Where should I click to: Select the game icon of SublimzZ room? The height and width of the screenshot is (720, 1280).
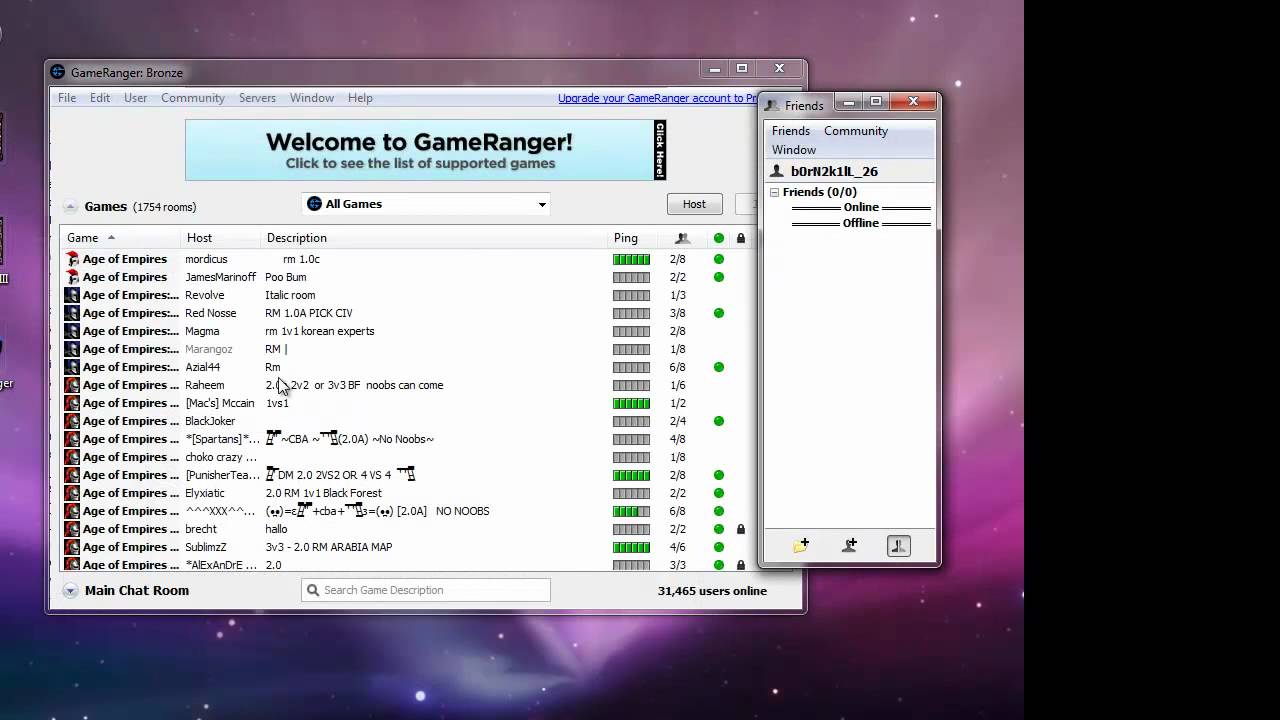(x=72, y=547)
